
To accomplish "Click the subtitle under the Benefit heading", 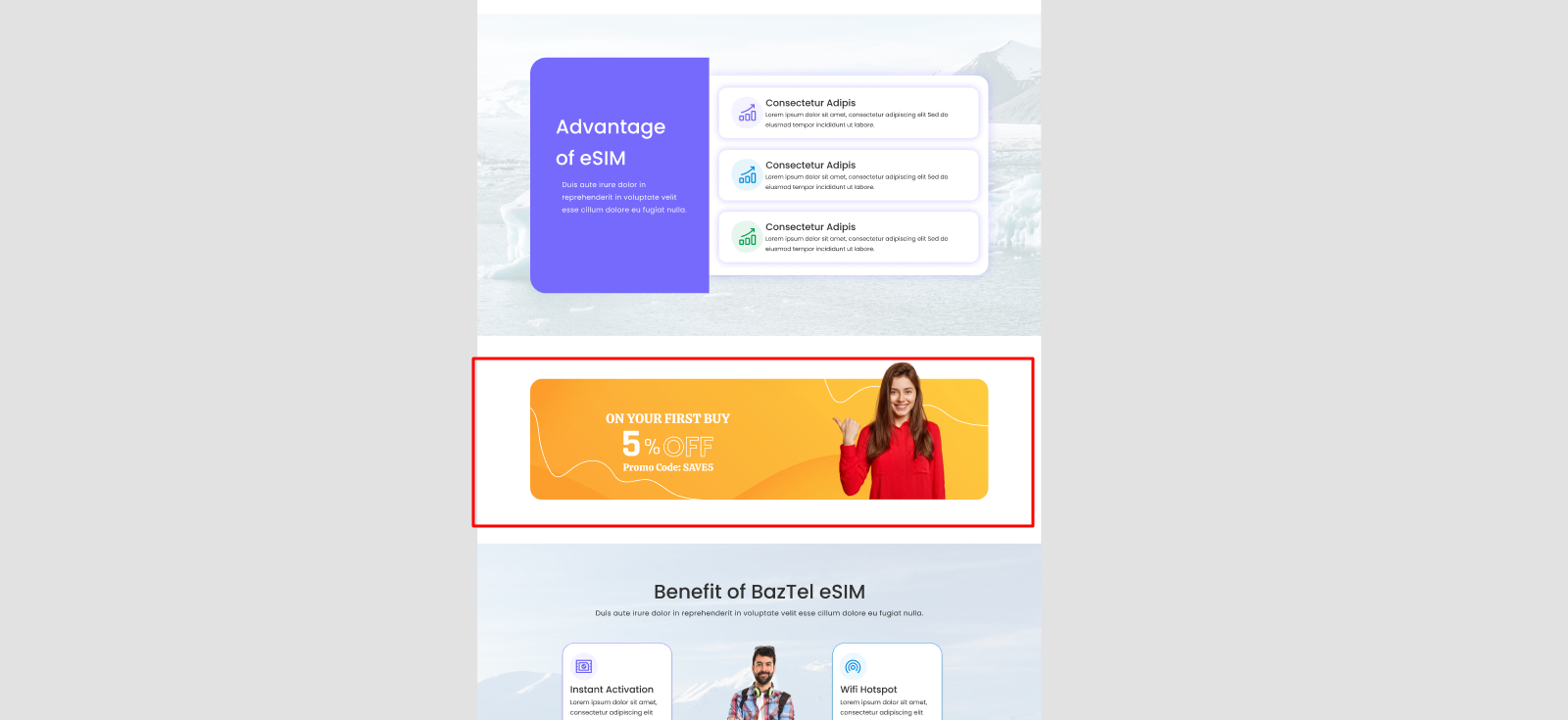I will 759,613.
